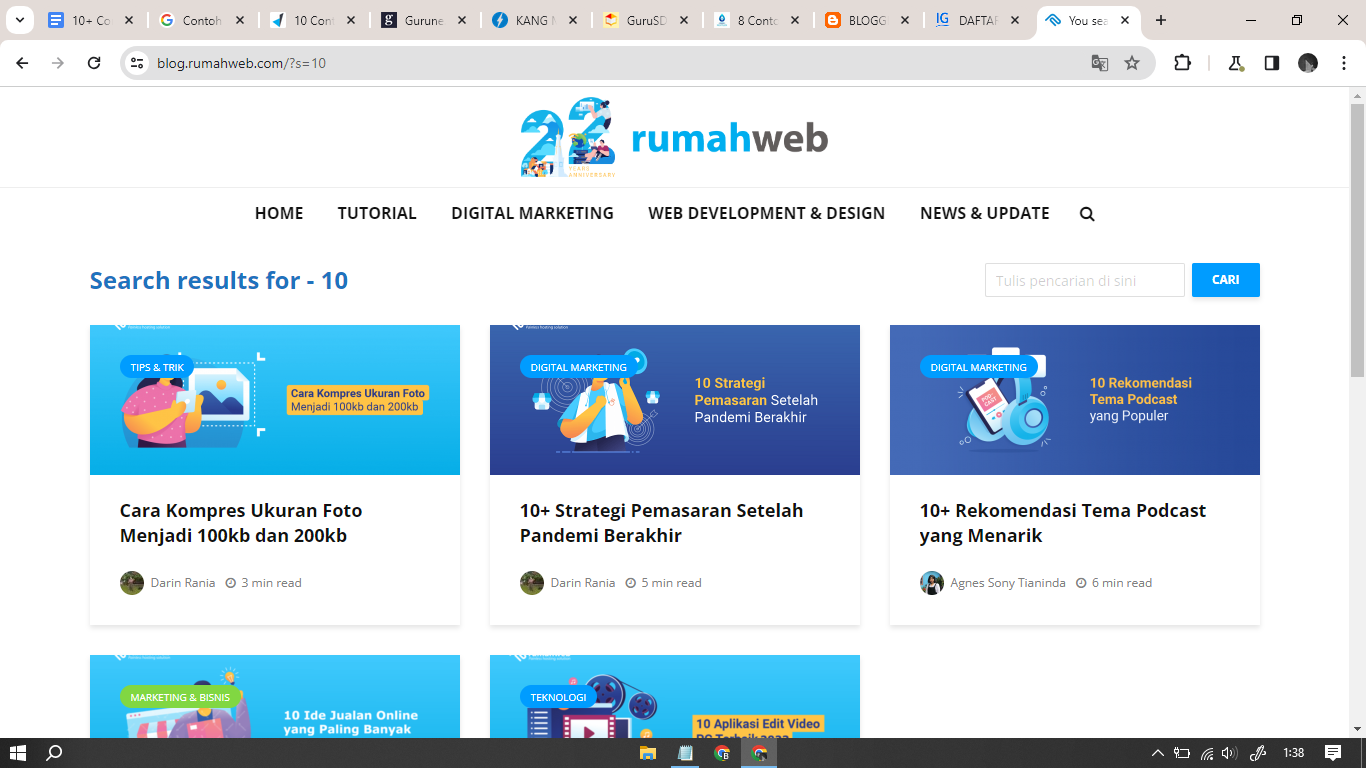Open Chrome Labs flask icon
Screen dimensions: 1366x768
pos(1236,63)
